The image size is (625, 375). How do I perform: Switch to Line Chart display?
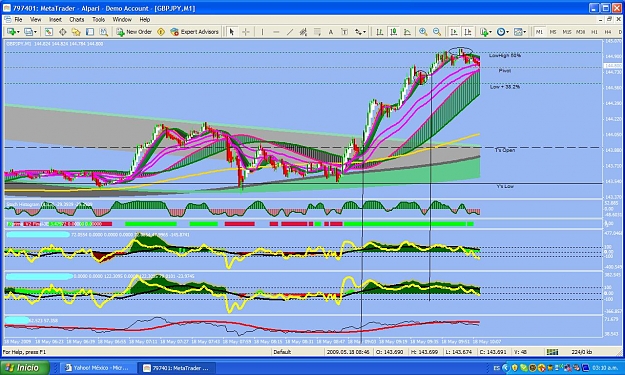click(407, 32)
